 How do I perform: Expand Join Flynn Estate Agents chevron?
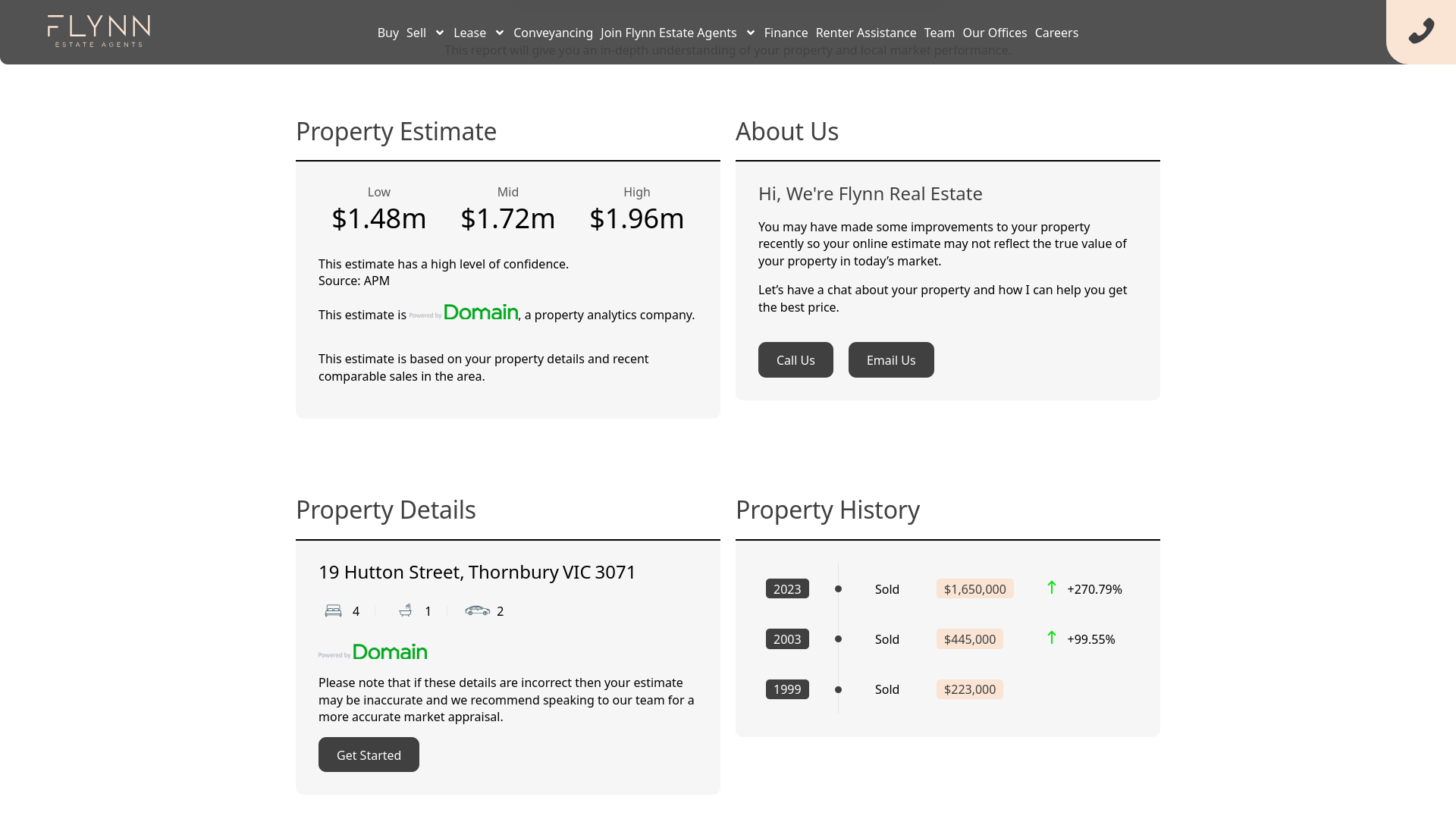coord(751,33)
